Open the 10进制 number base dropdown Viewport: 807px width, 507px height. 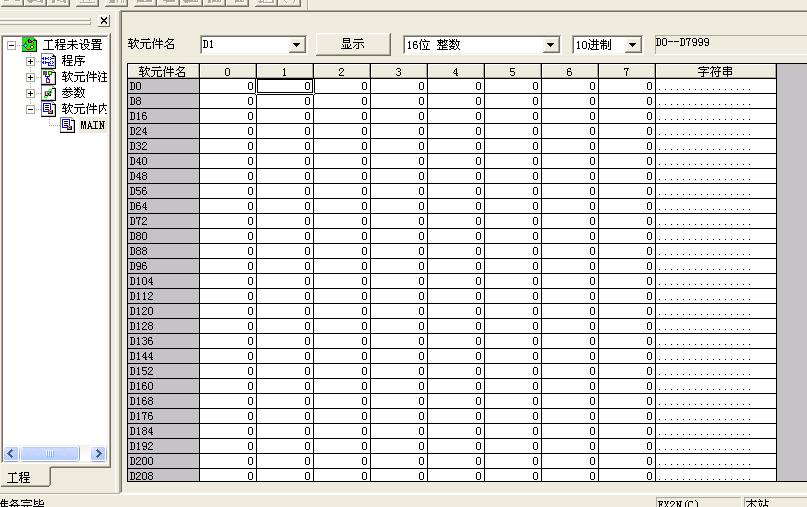(632, 45)
